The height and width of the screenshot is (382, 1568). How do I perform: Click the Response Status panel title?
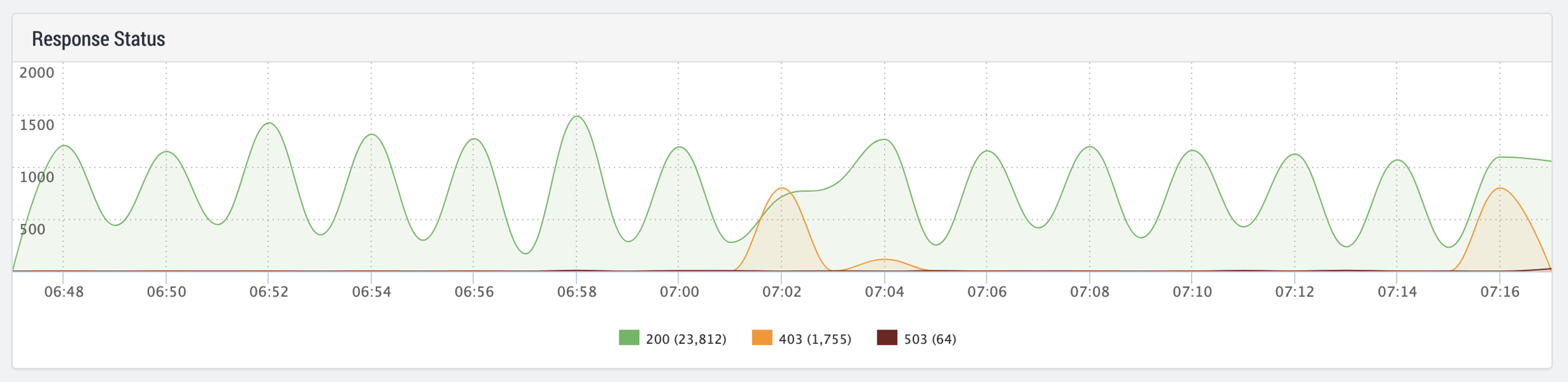[99, 39]
